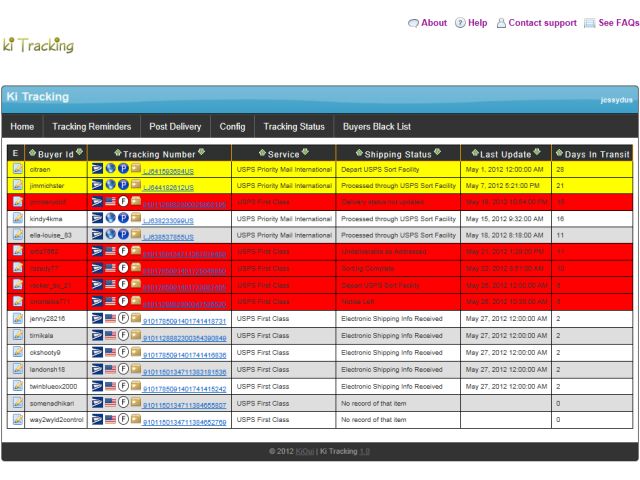This screenshot has width=640, height=480.
Task: Open Buyers Black List page
Action: (x=377, y=127)
